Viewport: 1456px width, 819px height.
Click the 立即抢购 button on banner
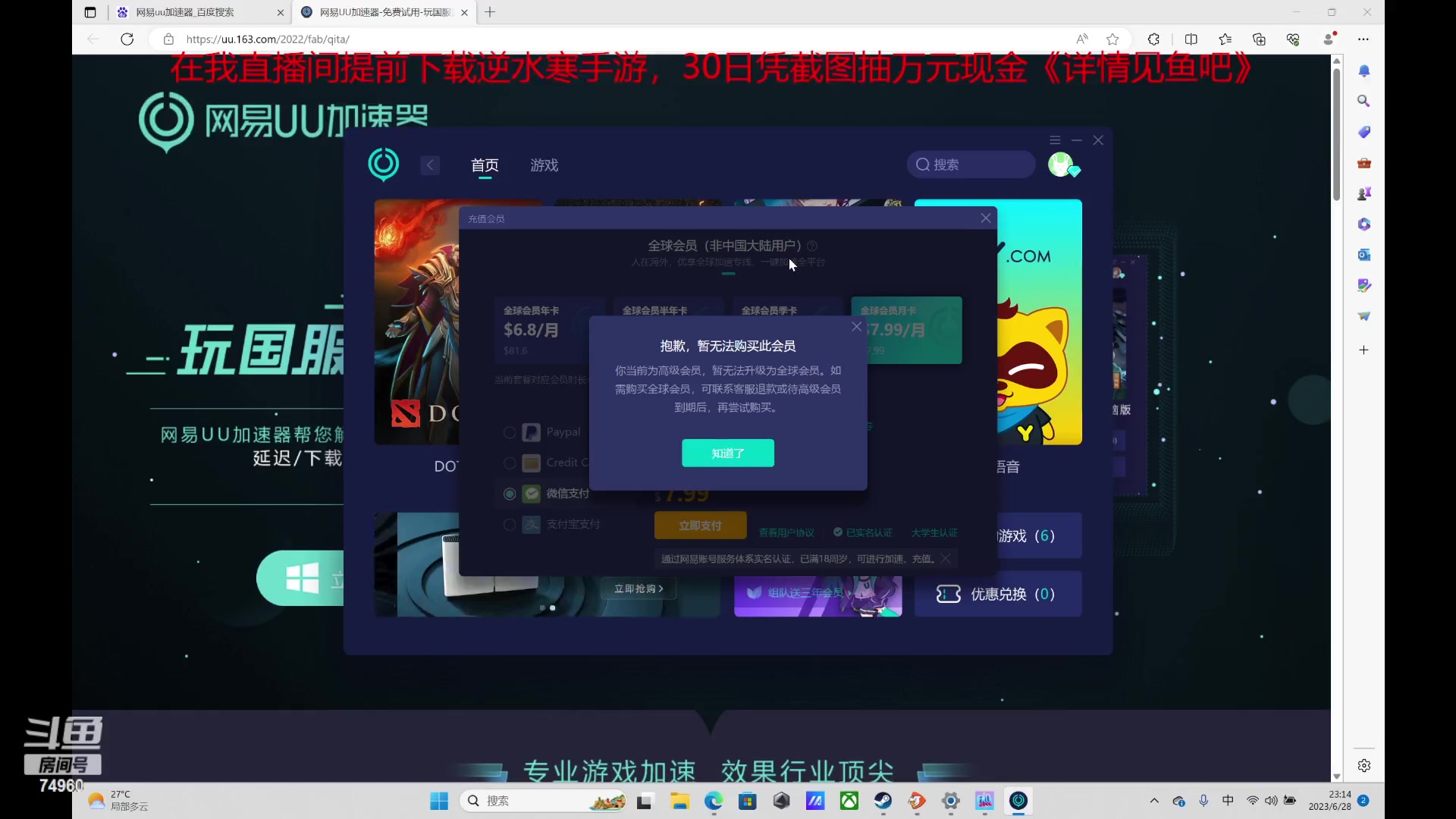(639, 588)
